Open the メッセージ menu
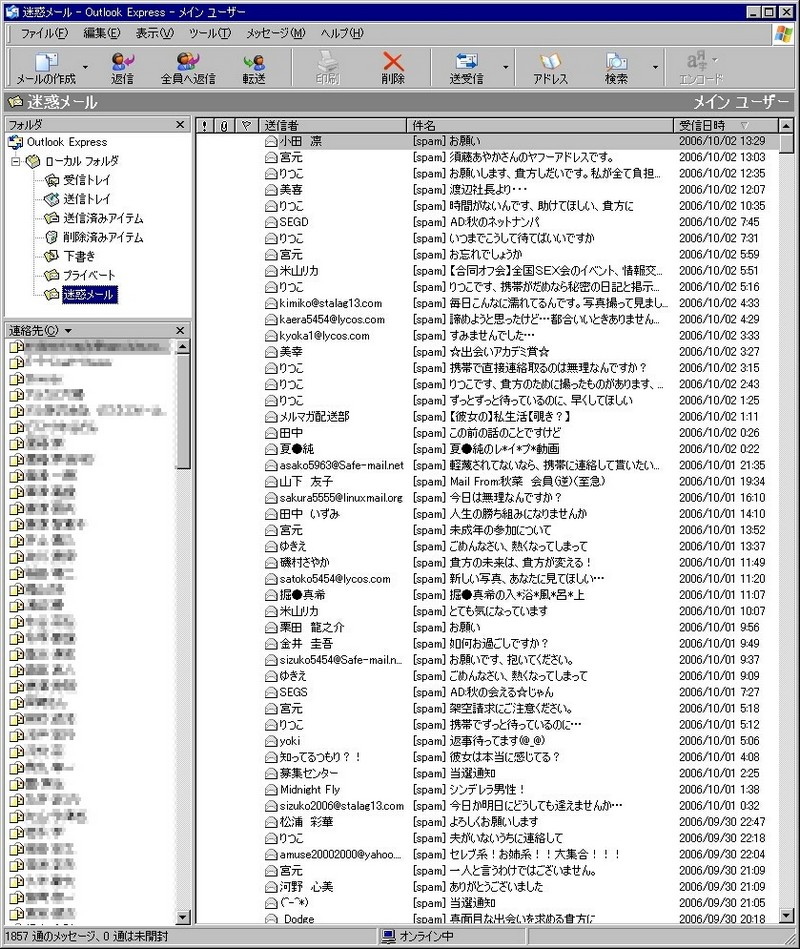This screenshot has height=949, width=800. 275,33
